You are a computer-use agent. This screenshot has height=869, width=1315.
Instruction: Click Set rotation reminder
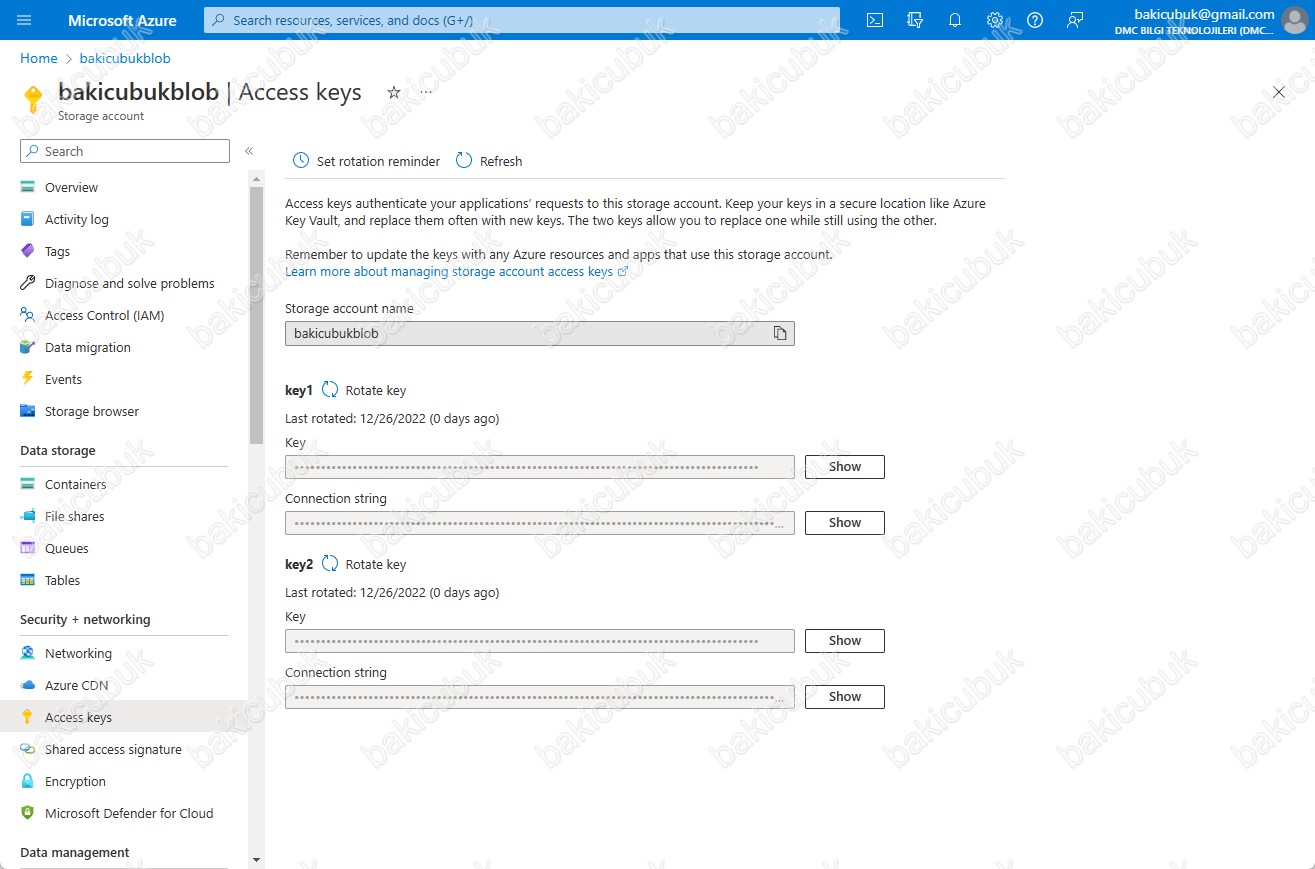click(x=366, y=161)
